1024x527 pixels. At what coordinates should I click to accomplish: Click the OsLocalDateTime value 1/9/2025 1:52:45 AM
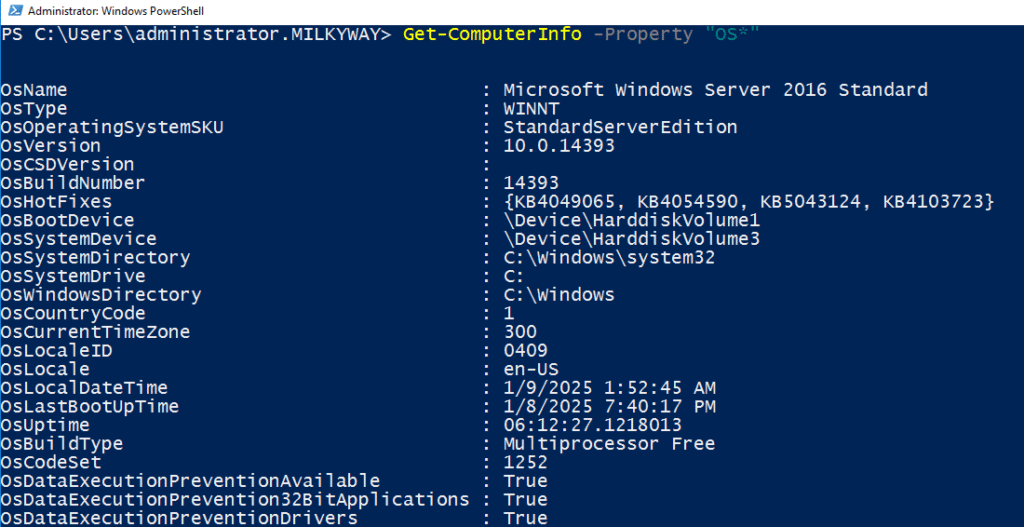609,388
